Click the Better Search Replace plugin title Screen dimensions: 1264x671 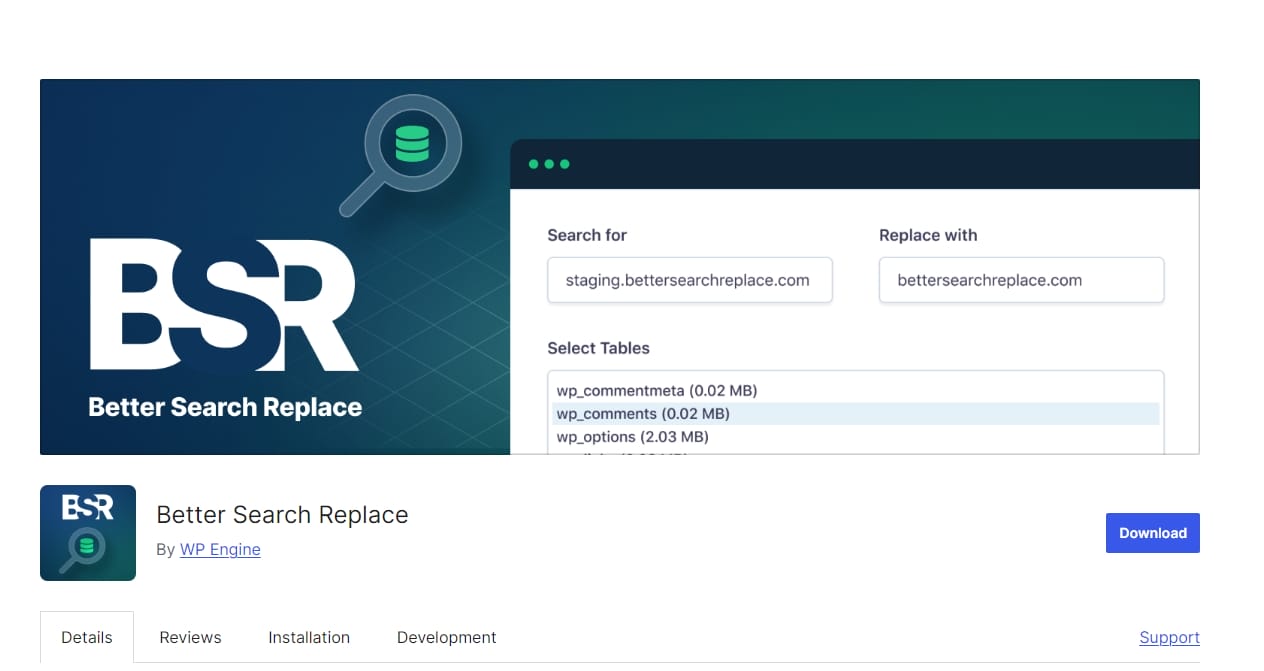(282, 514)
